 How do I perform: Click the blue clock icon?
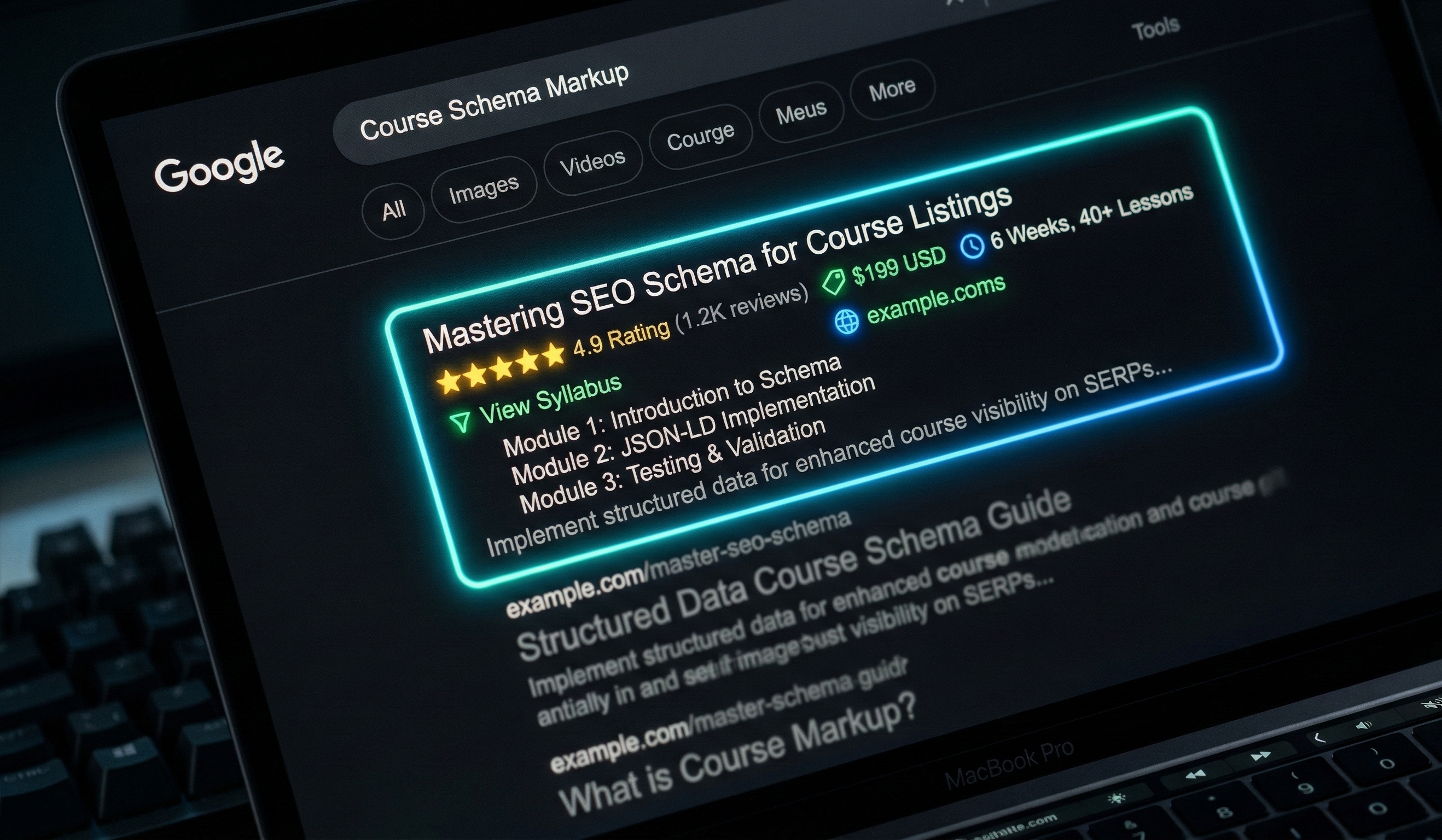[972, 246]
